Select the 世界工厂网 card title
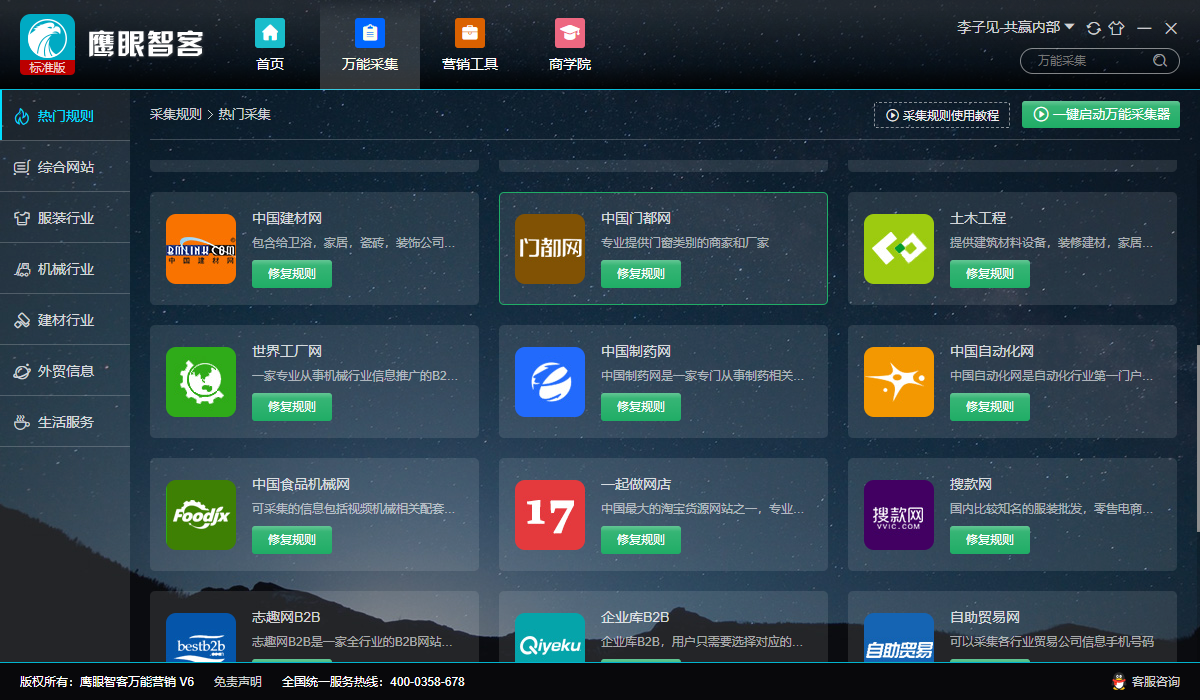Viewport: 1200px width, 700px height. (287, 351)
